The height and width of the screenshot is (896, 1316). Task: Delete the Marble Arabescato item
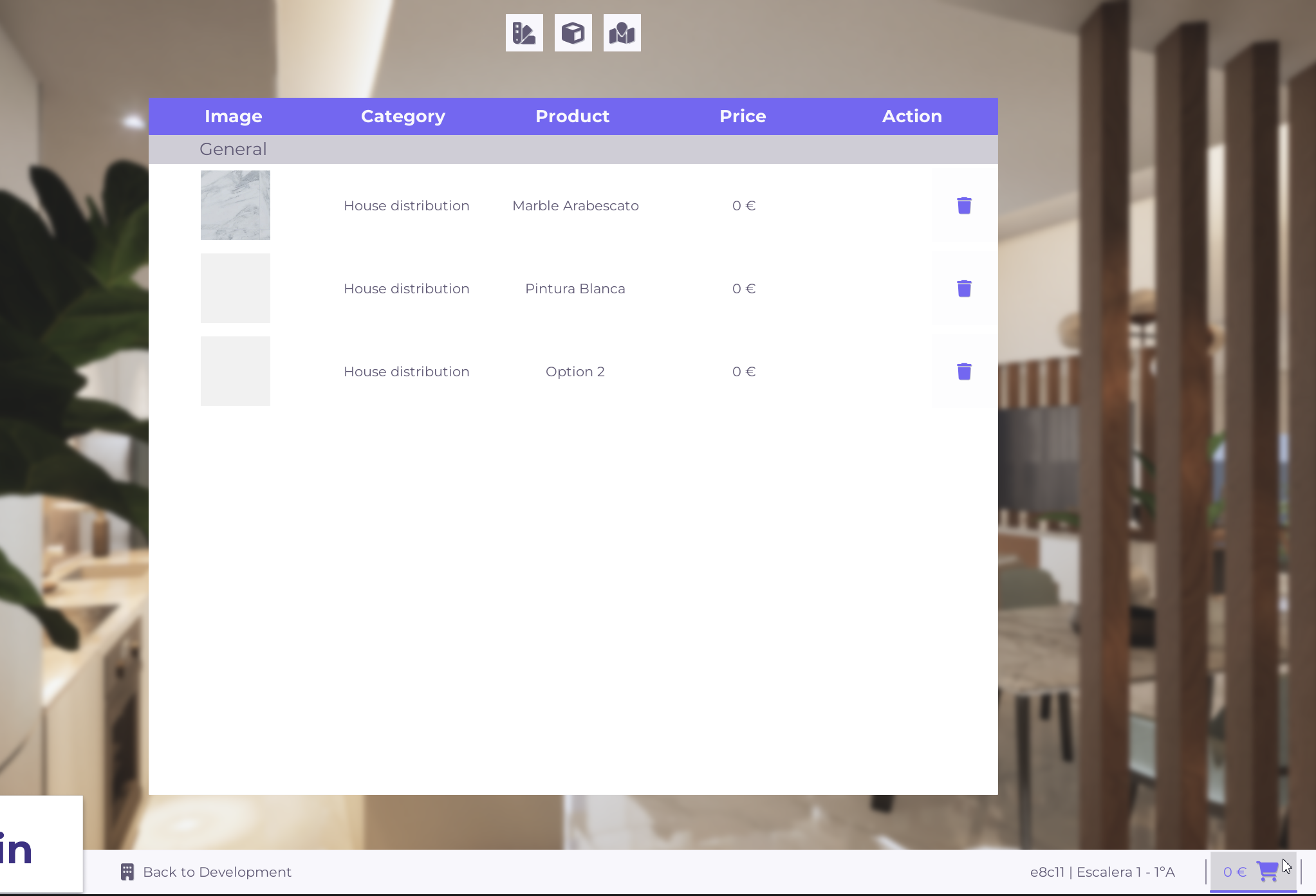963,206
